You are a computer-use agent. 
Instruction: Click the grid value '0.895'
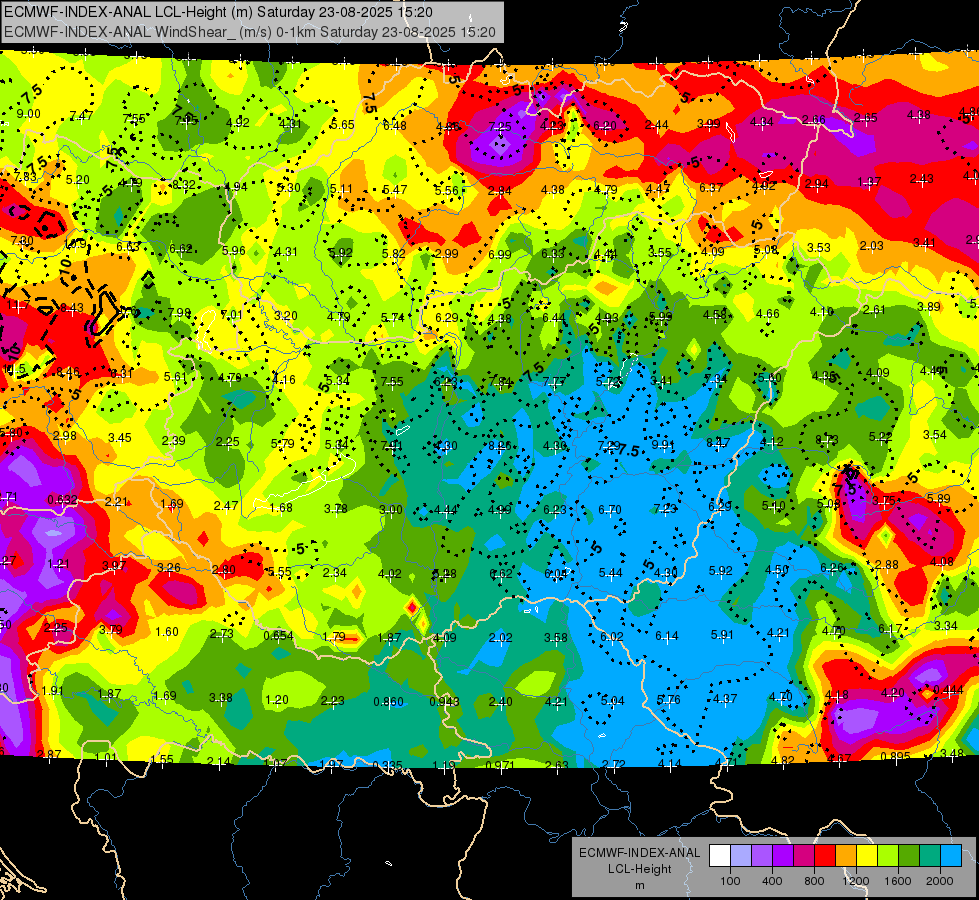(896, 756)
